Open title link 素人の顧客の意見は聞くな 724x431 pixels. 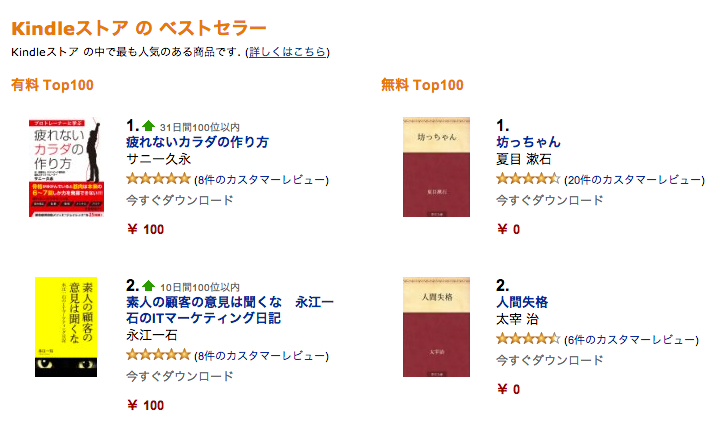point(229,310)
